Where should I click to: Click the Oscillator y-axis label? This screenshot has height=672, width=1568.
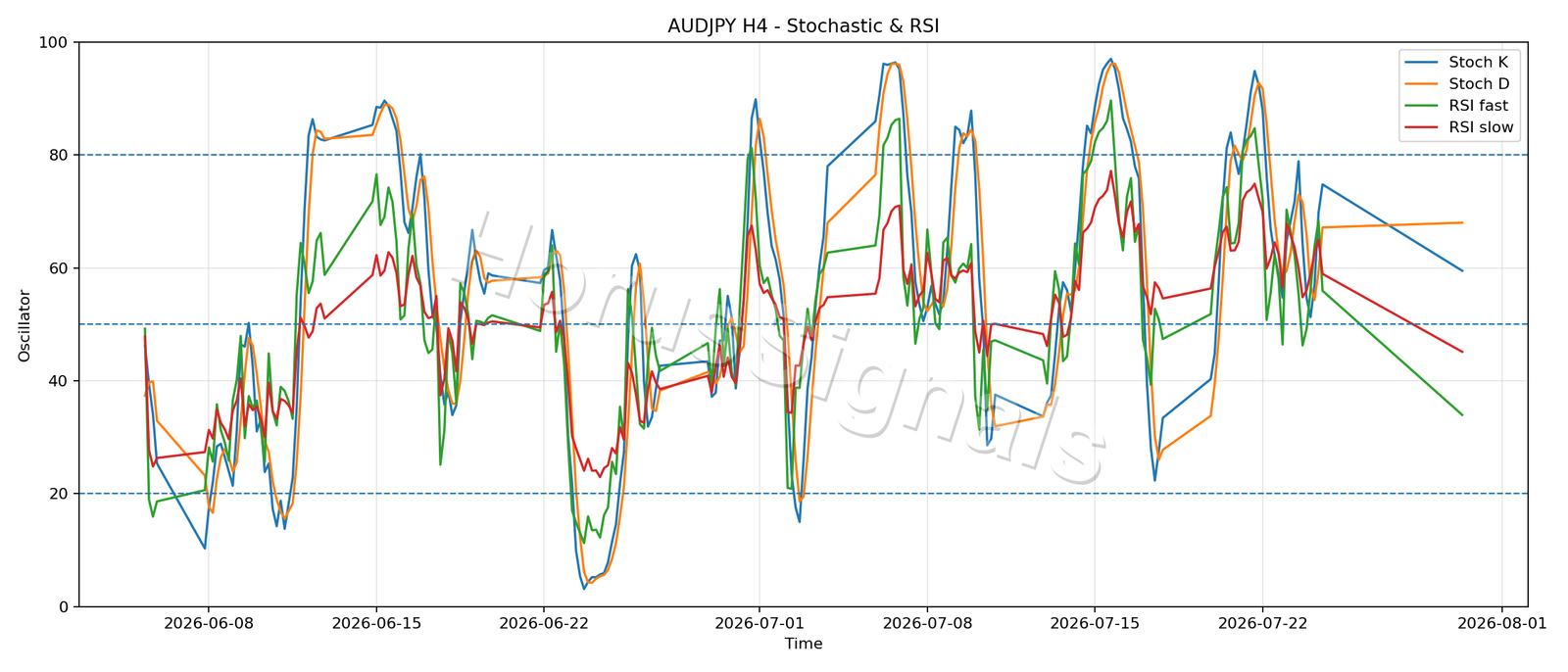[24, 325]
